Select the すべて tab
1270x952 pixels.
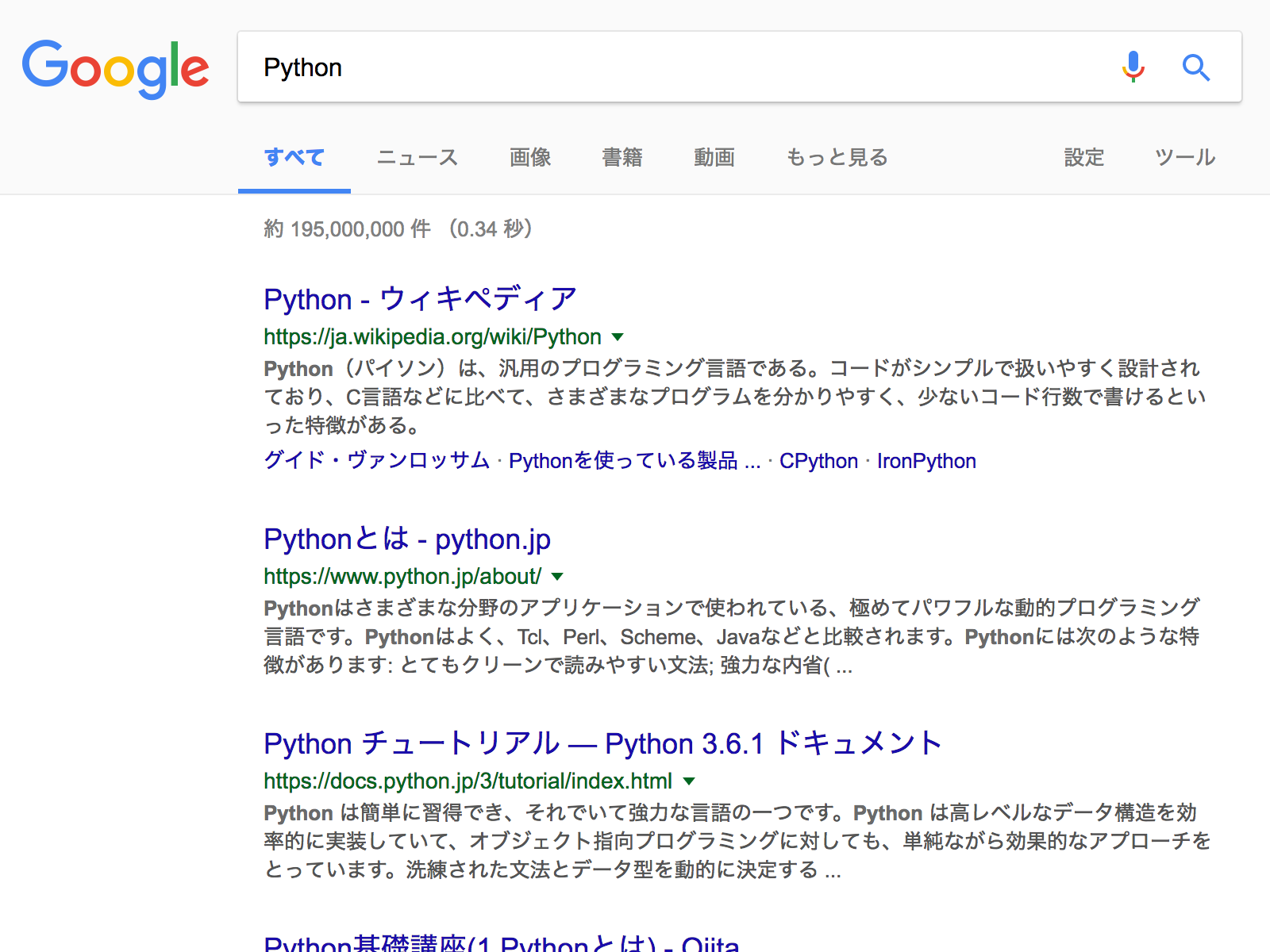(x=294, y=157)
